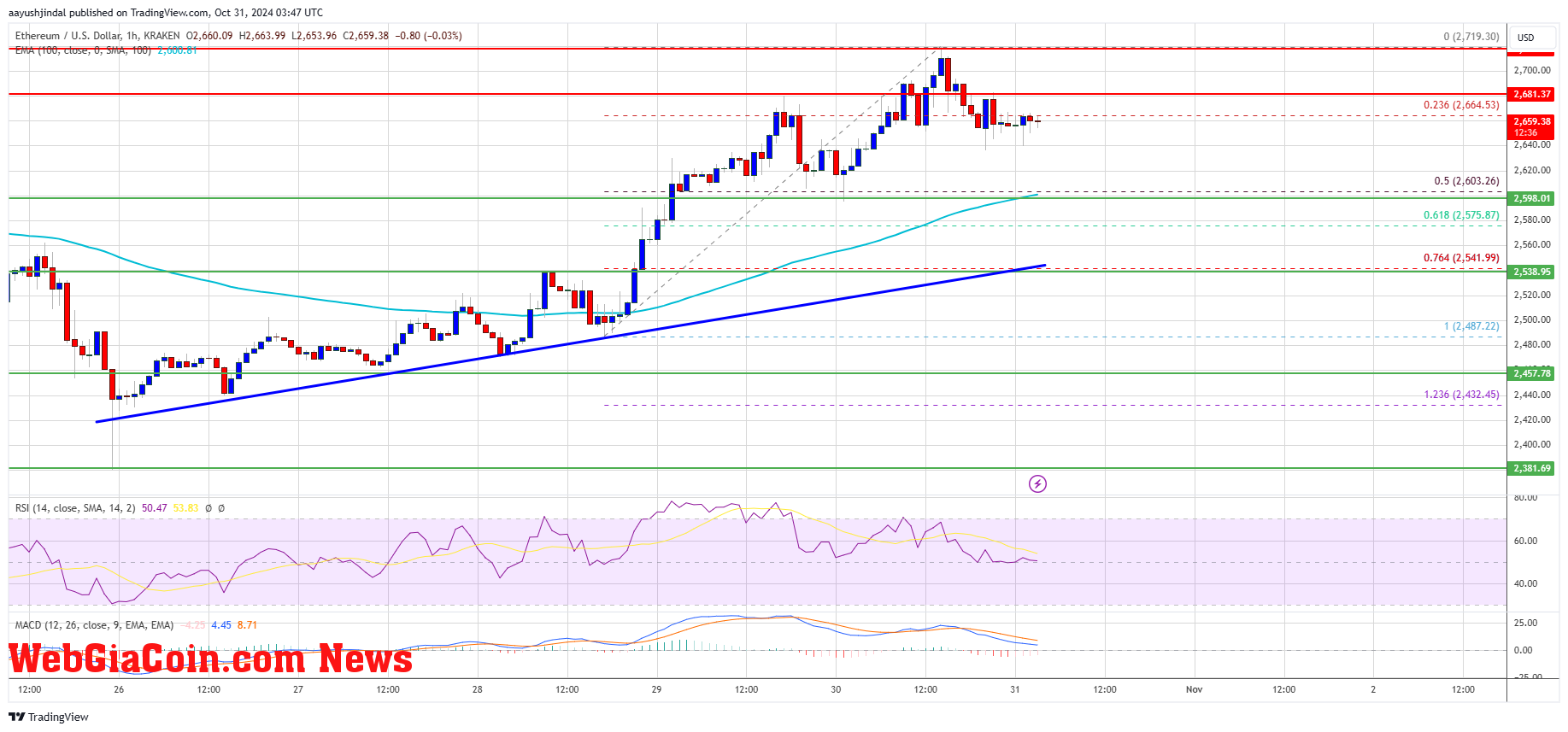Click the 27 date on the time axis

[298, 689]
